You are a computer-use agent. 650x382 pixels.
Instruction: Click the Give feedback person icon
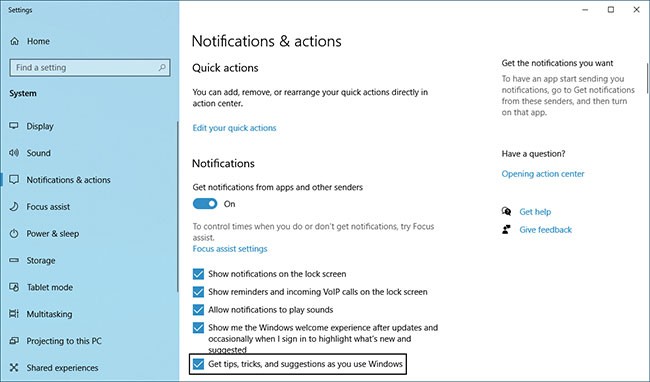pos(506,230)
